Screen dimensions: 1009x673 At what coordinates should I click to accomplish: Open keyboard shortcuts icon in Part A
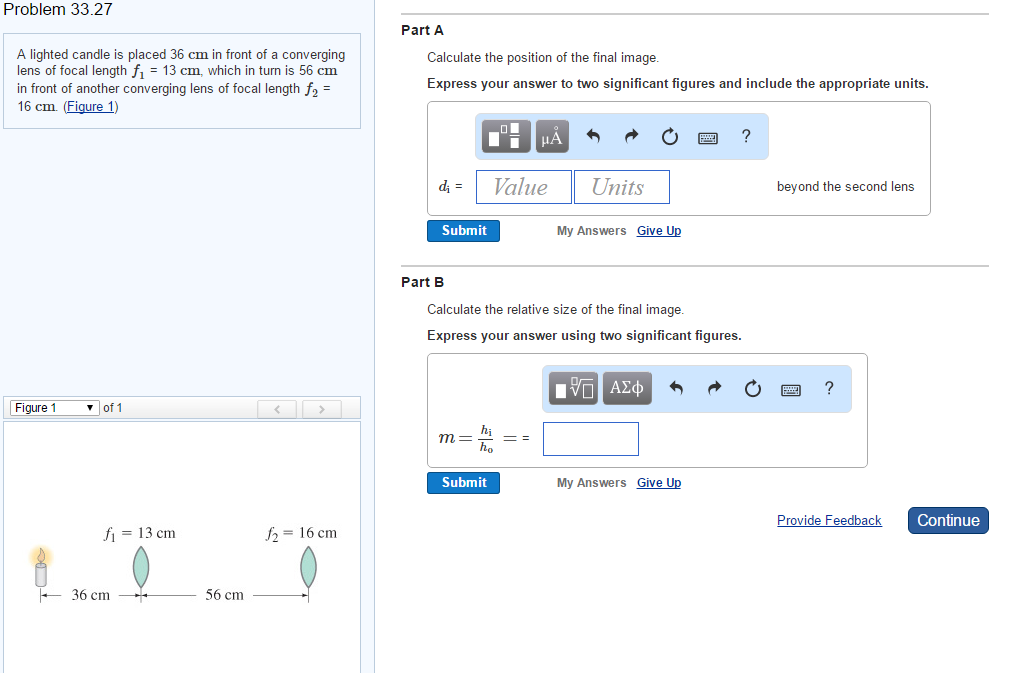(x=708, y=138)
